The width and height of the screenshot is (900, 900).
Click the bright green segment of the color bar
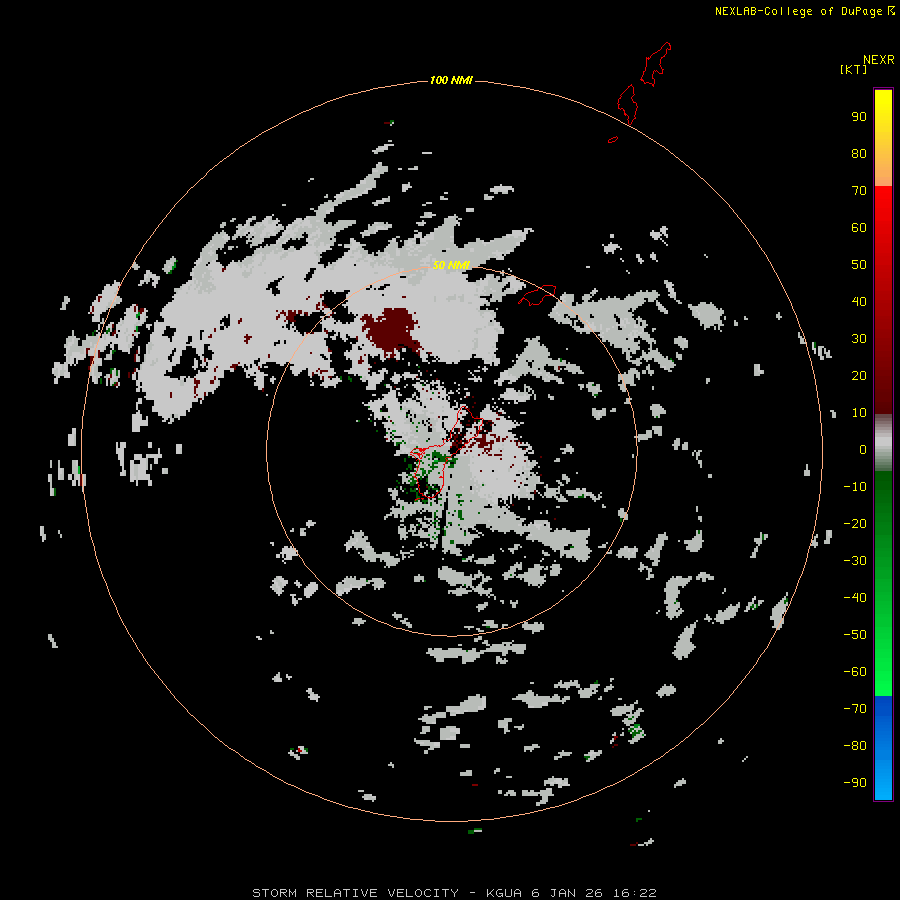click(x=883, y=583)
